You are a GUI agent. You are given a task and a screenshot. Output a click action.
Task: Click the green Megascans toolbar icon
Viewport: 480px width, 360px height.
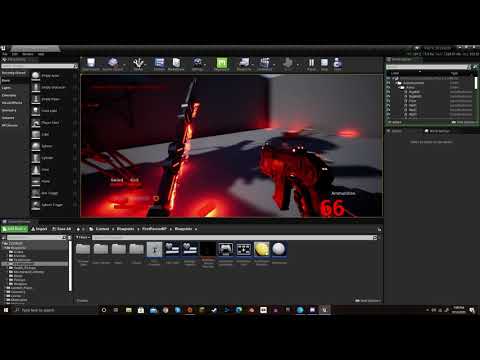222,63
